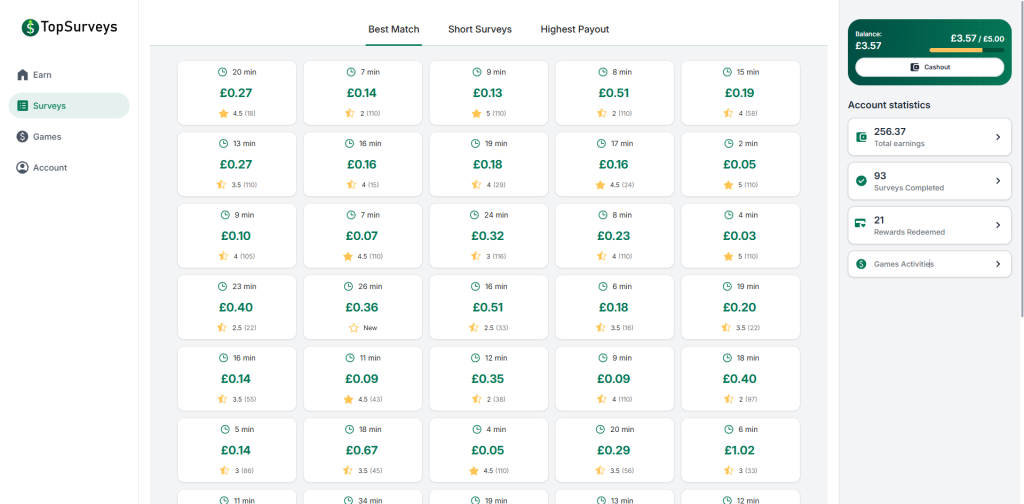Viewport: 1024px width, 504px height.
Task: Click the £3.57 balance amount under Balance label
Action: (869, 46)
